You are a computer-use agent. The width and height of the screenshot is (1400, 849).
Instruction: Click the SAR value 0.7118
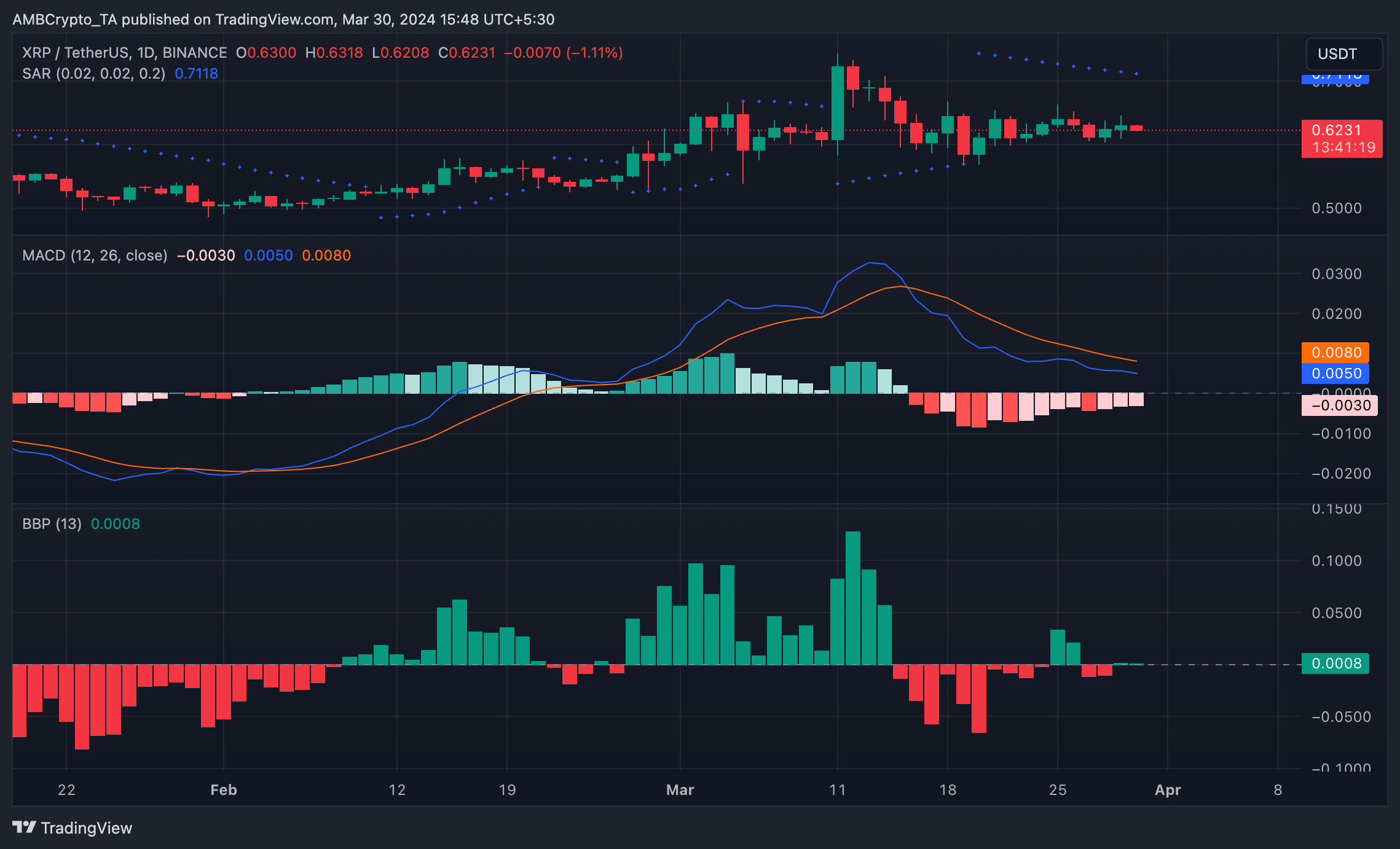[197, 74]
